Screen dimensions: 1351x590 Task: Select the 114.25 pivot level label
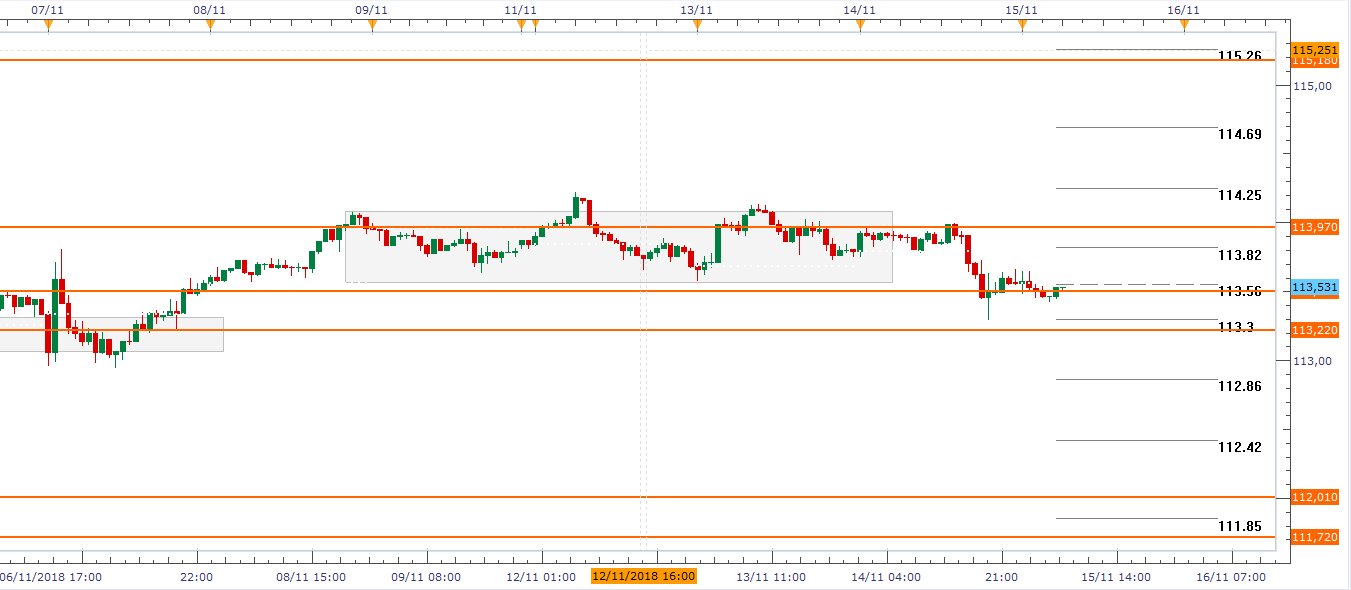(1239, 195)
